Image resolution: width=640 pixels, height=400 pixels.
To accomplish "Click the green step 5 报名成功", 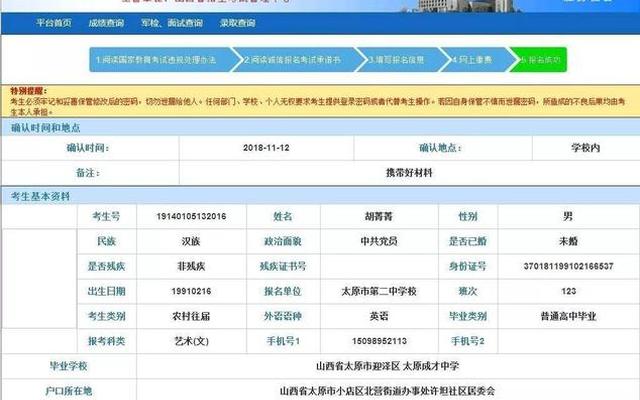I will [x=540, y=60].
